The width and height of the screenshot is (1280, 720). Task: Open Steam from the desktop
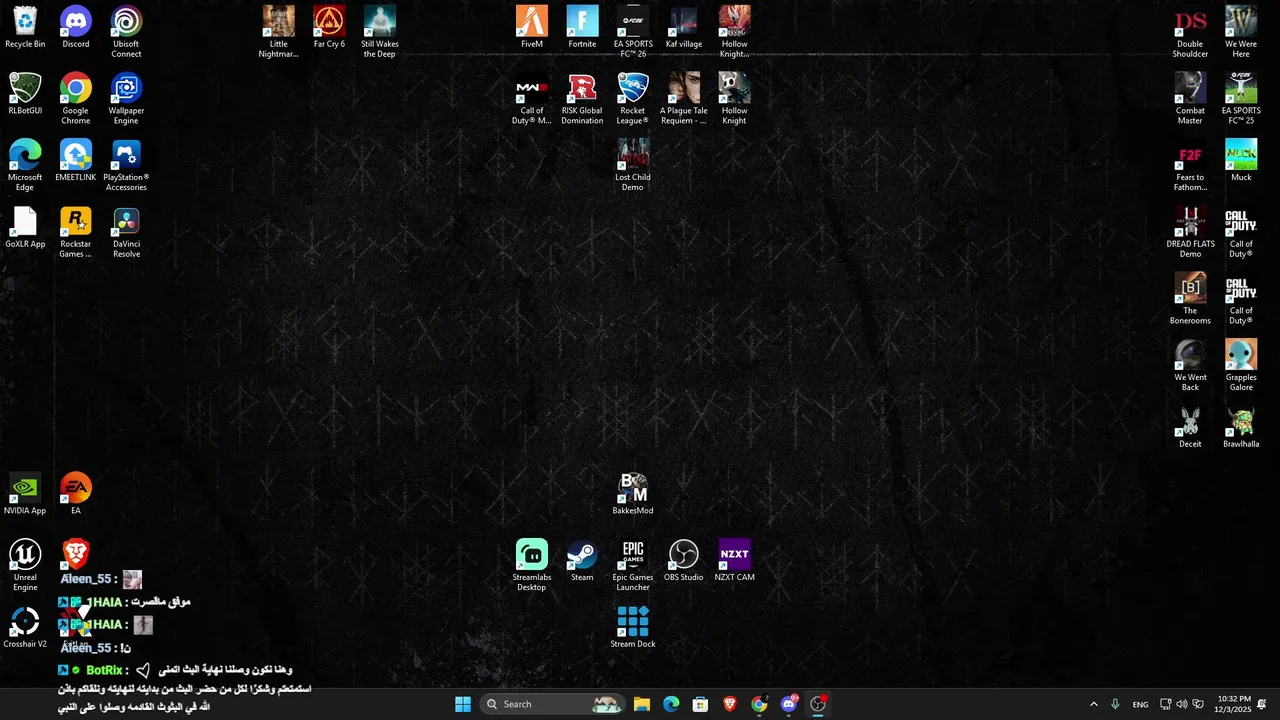(582, 561)
